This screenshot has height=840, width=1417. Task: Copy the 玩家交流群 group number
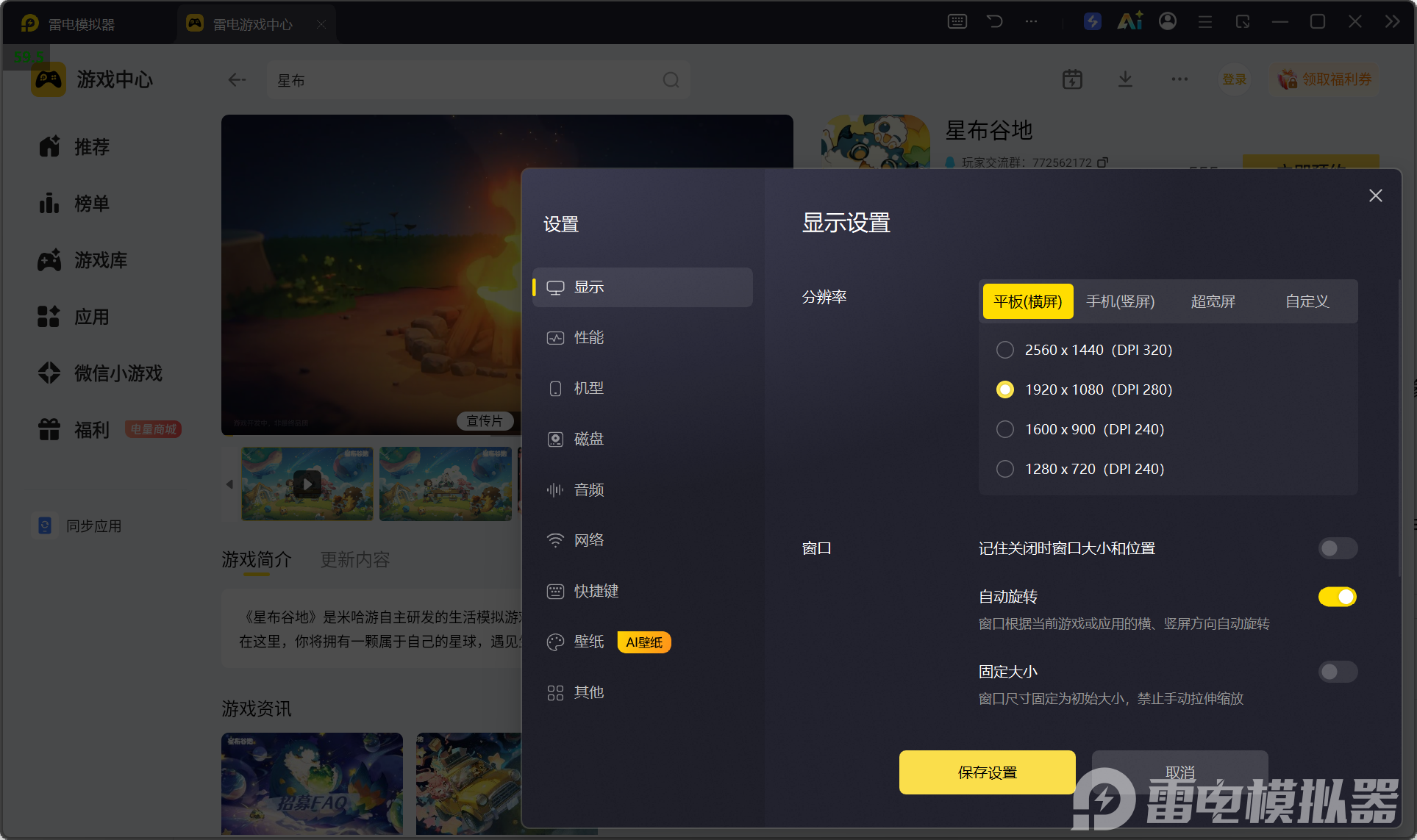(1102, 162)
